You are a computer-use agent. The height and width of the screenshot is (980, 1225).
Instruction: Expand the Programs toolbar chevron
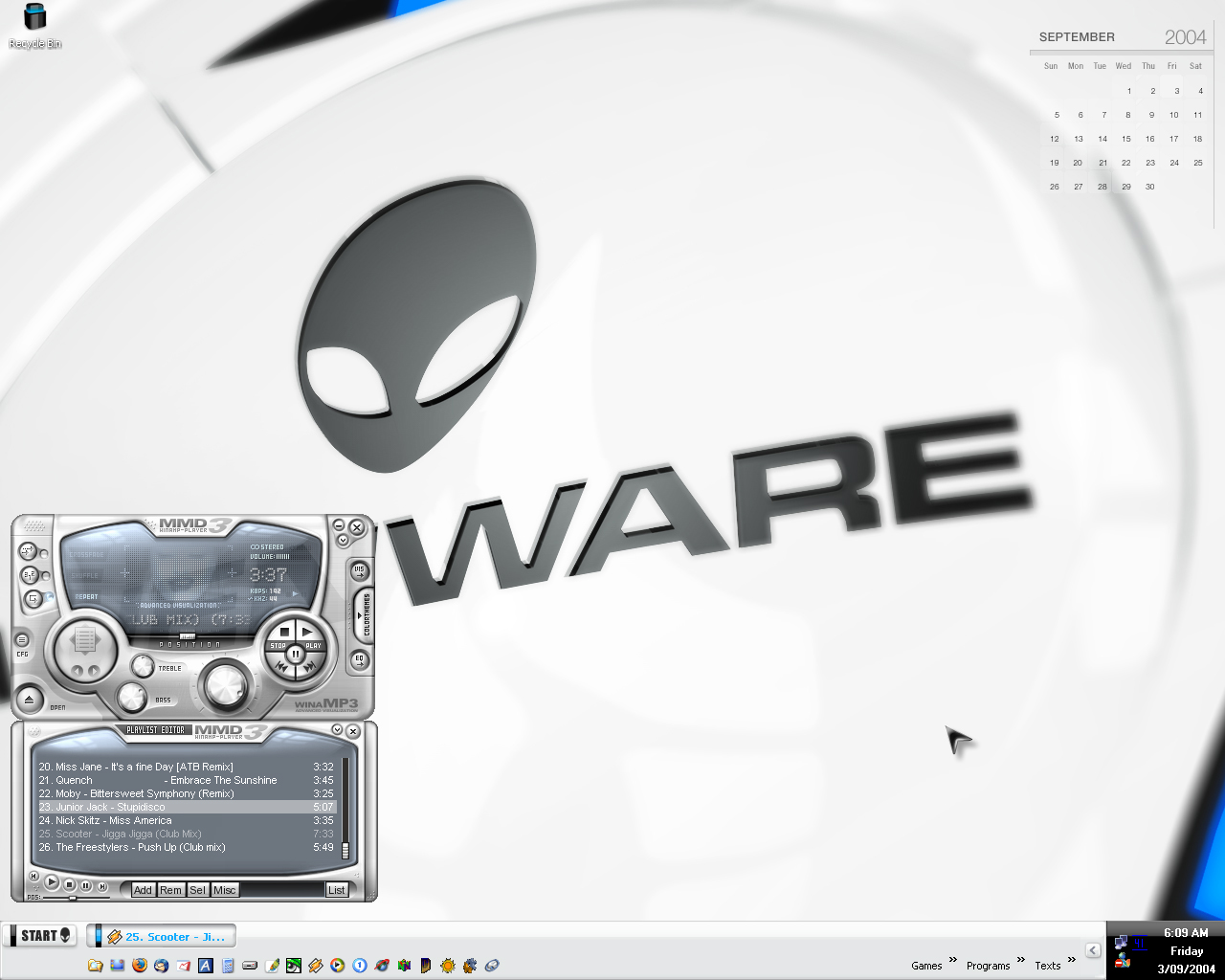tap(1020, 960)
